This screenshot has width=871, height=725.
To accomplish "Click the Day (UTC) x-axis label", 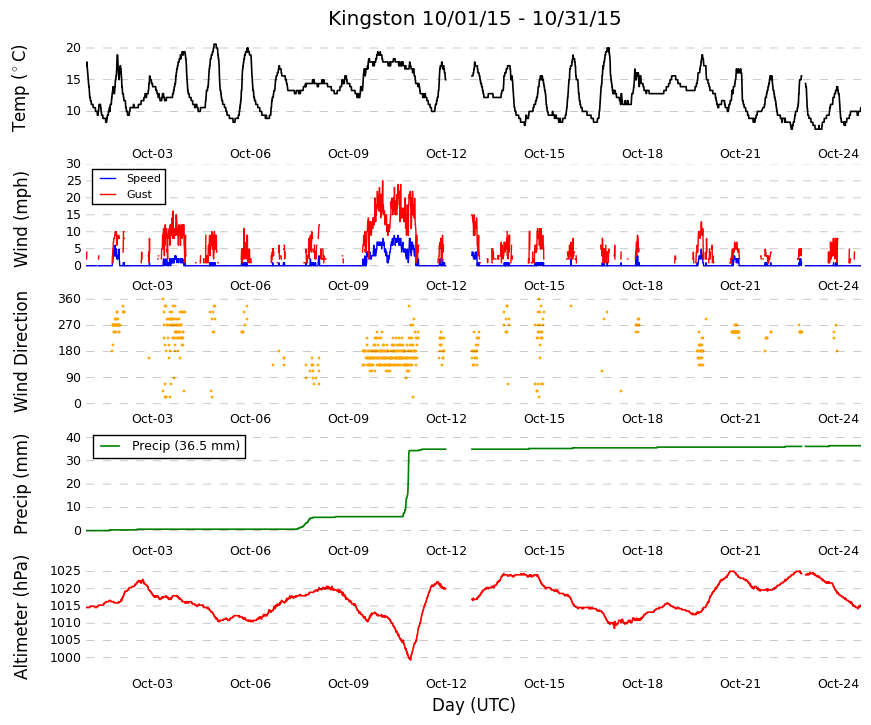I will click(x=473, y=705).
